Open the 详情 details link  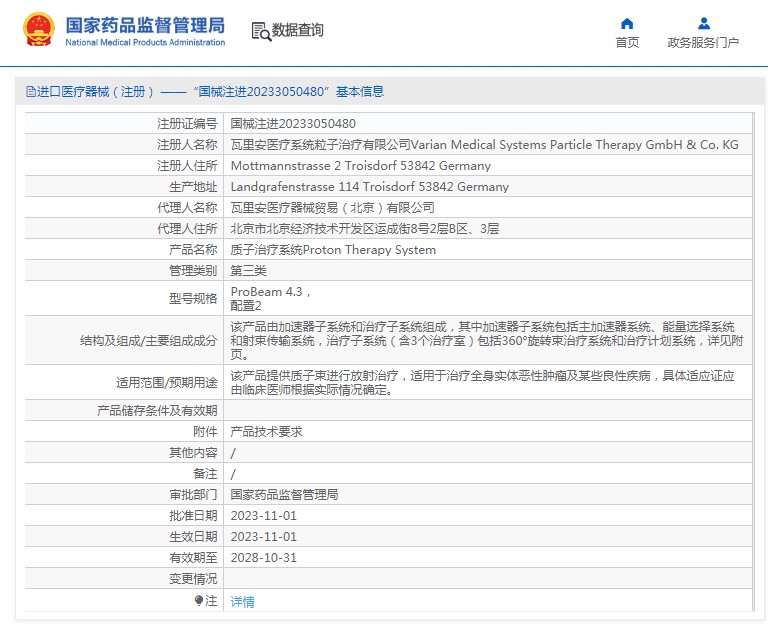point(242,602)
